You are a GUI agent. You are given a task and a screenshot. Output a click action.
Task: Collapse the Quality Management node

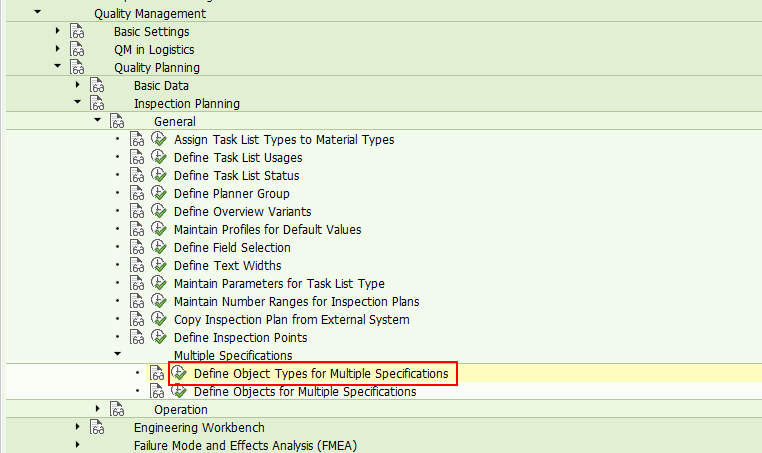[38, 14]
